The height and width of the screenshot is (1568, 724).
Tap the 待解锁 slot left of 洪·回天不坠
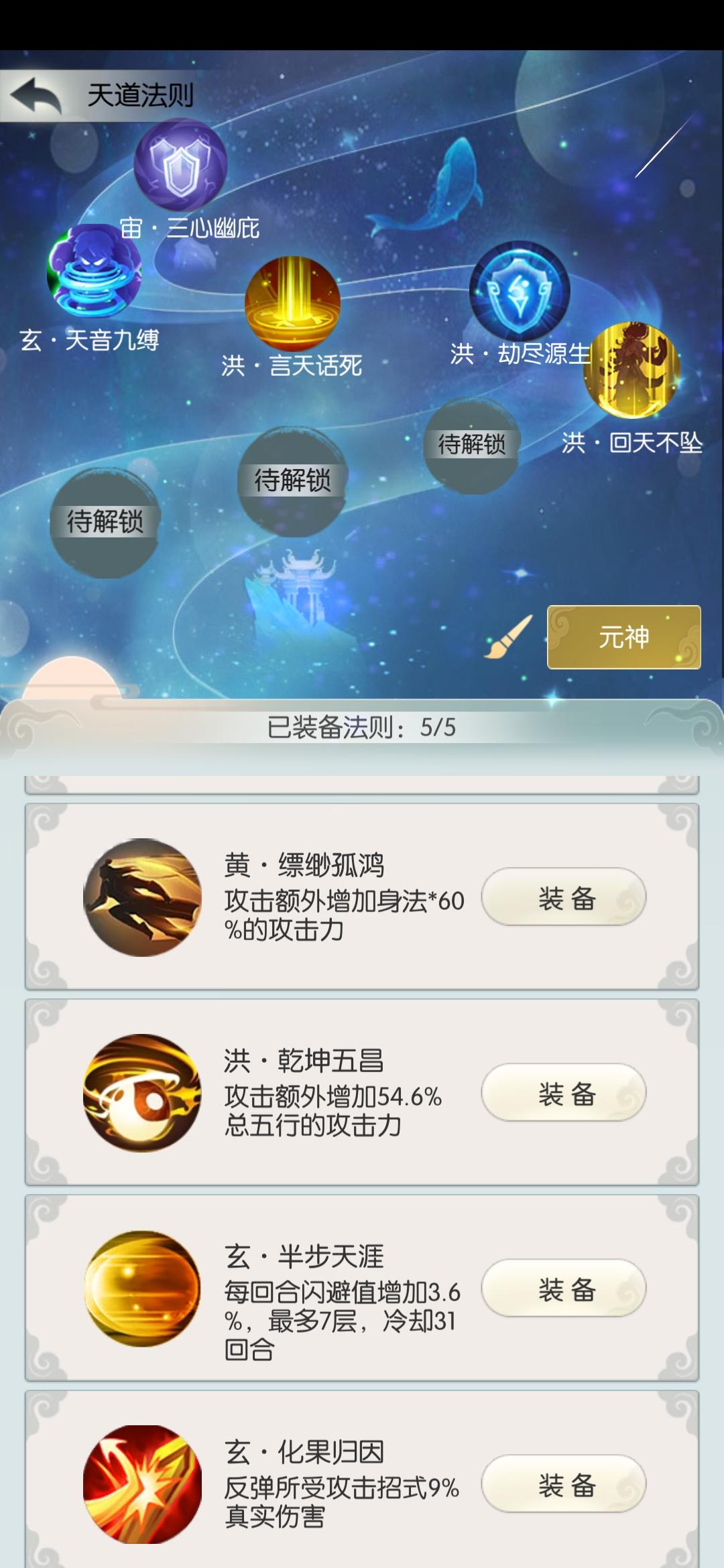(x=472, y=446)
